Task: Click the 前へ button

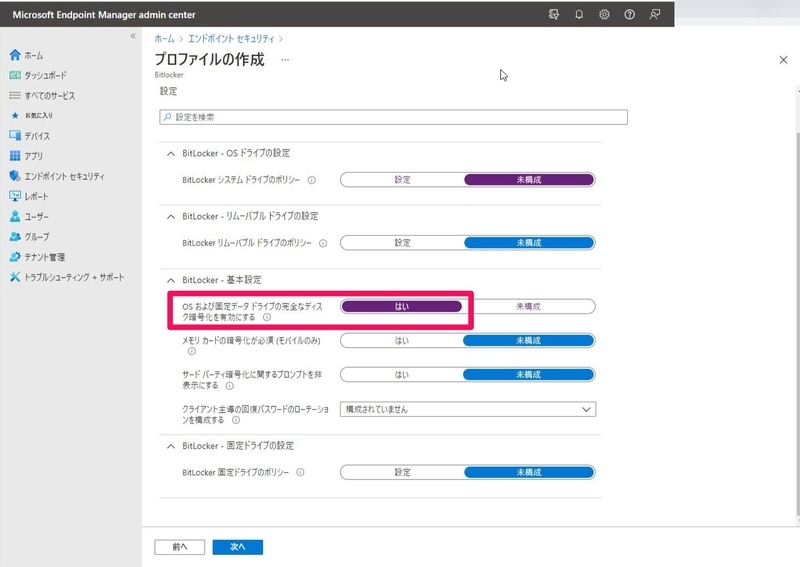Action: click(x=180, y=547)
